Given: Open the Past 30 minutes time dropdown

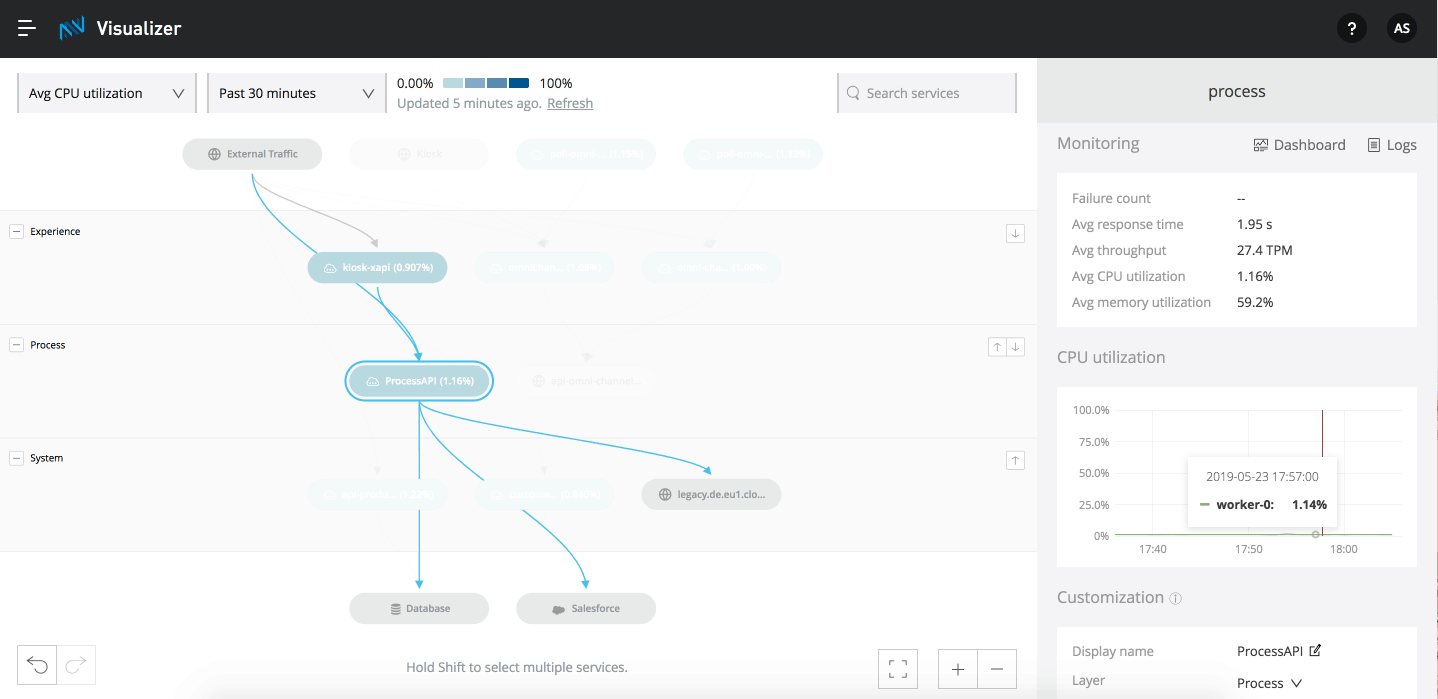Looking at the screenshot, I should pos(295,92).
